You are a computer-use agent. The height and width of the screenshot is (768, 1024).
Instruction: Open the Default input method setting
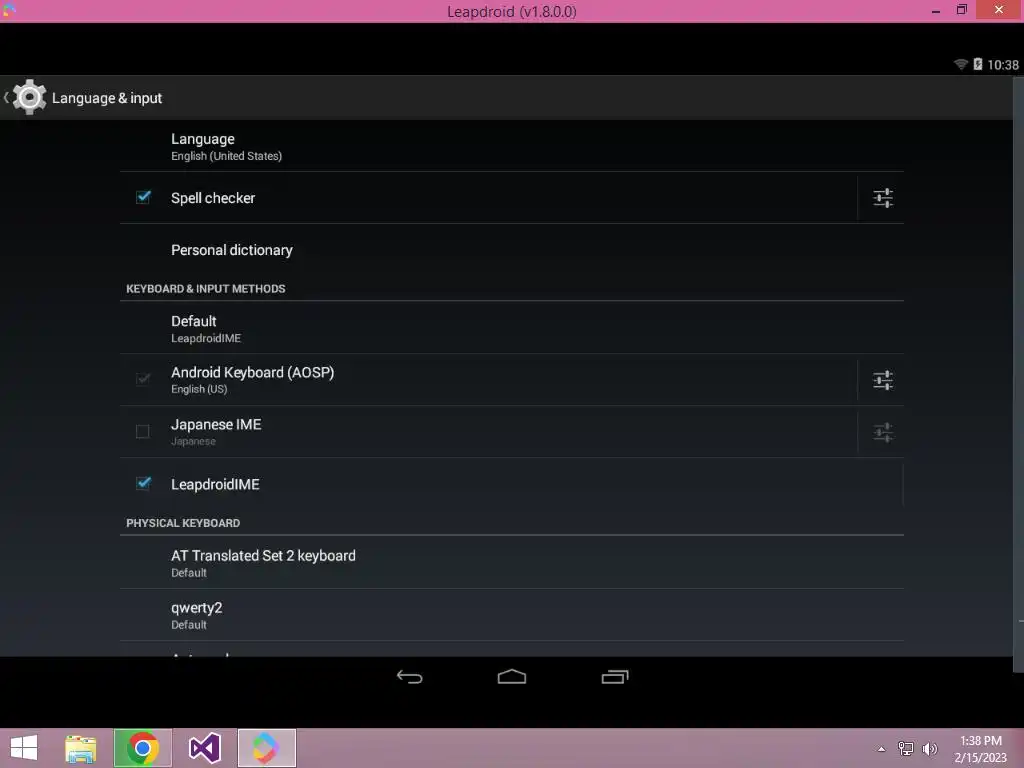[511, 328]
